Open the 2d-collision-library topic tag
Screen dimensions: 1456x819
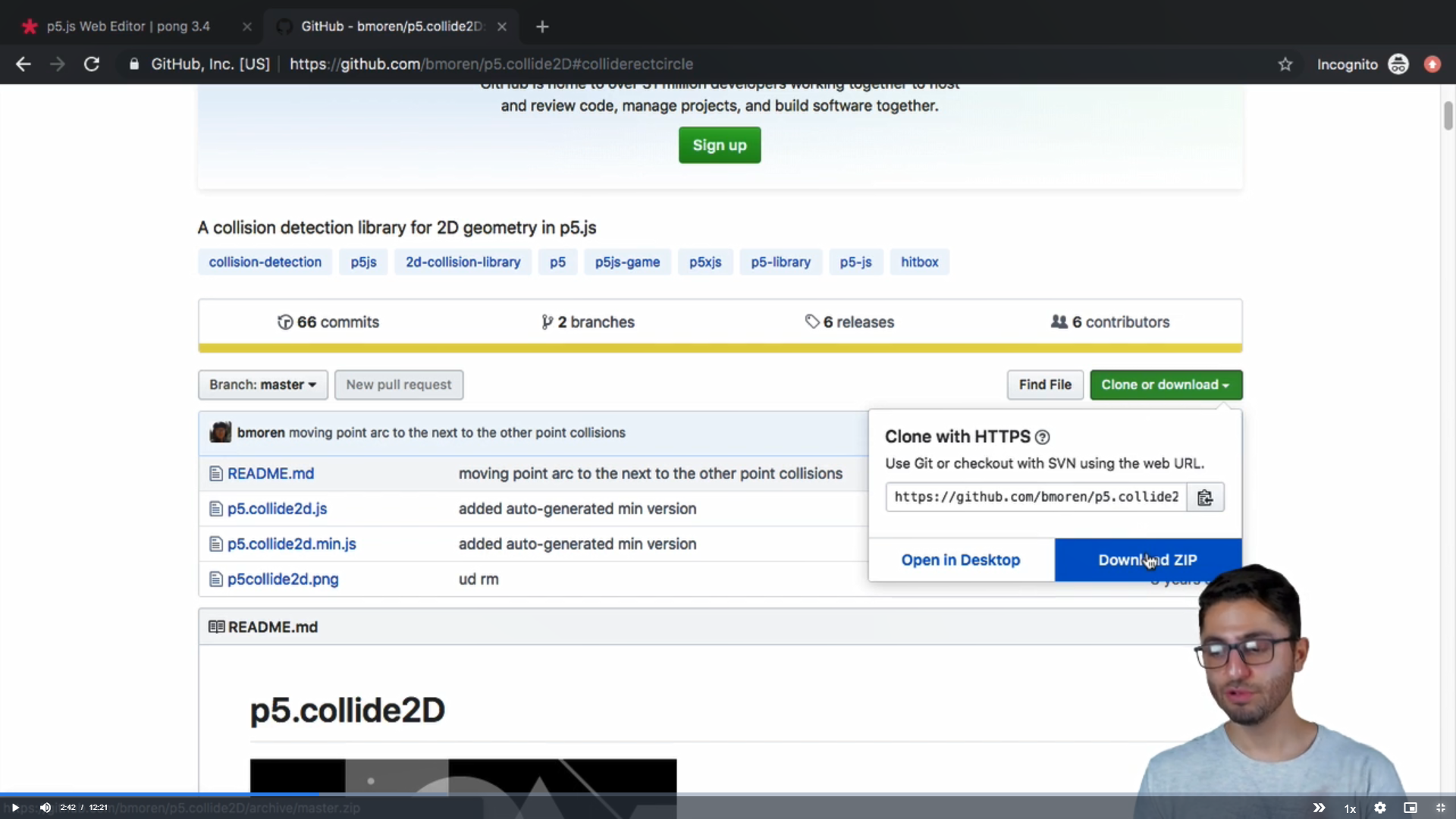[463, 262]
